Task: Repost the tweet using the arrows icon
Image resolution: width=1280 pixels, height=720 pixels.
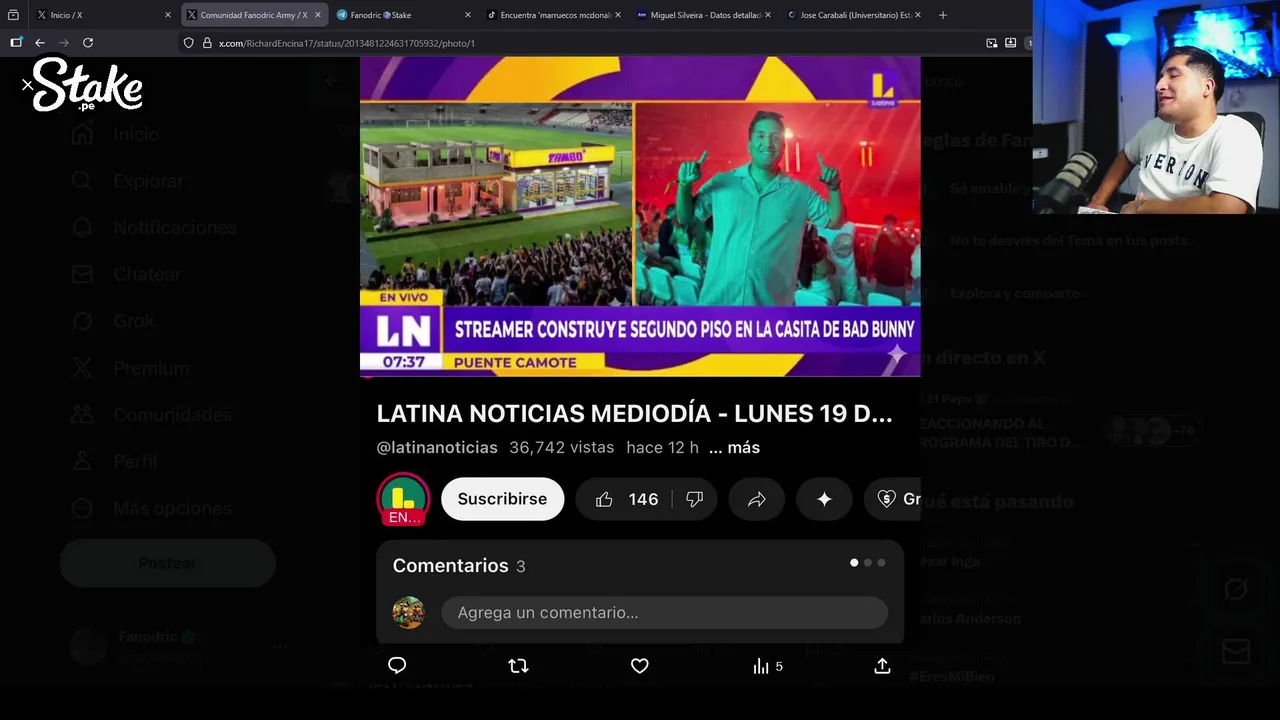Action: pyautogui.click(x=518, y=666)
